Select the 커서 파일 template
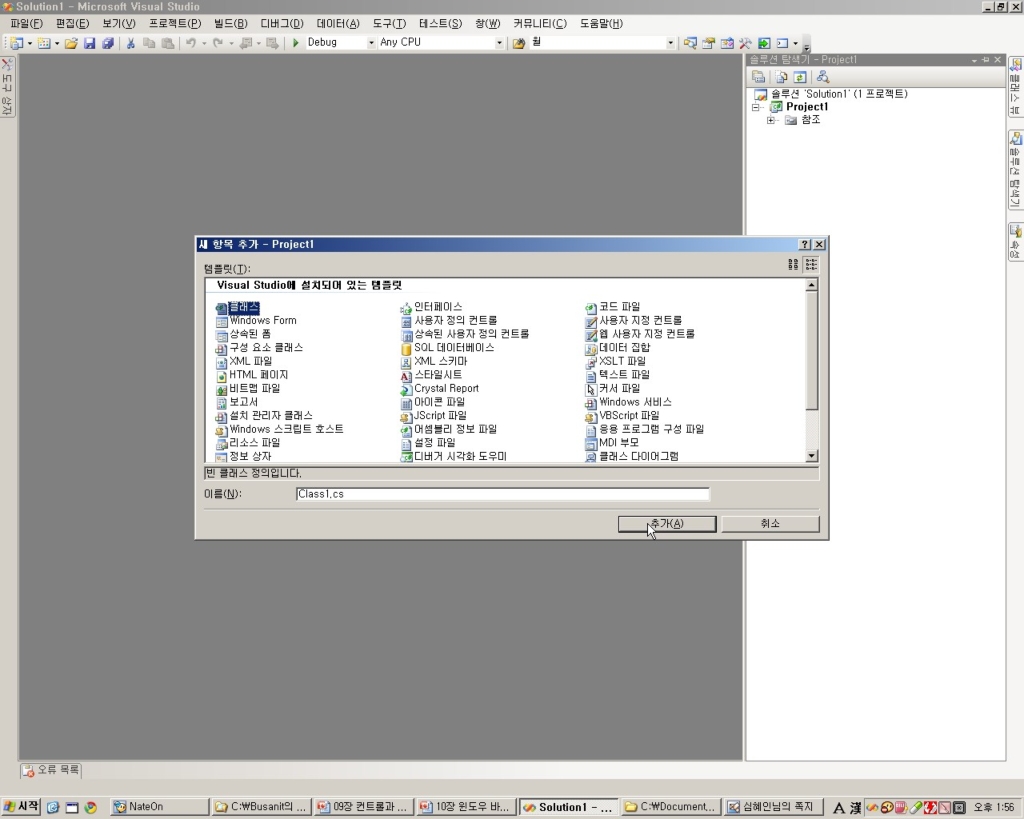Viewport: 1024px width, 819px height. 613,389
